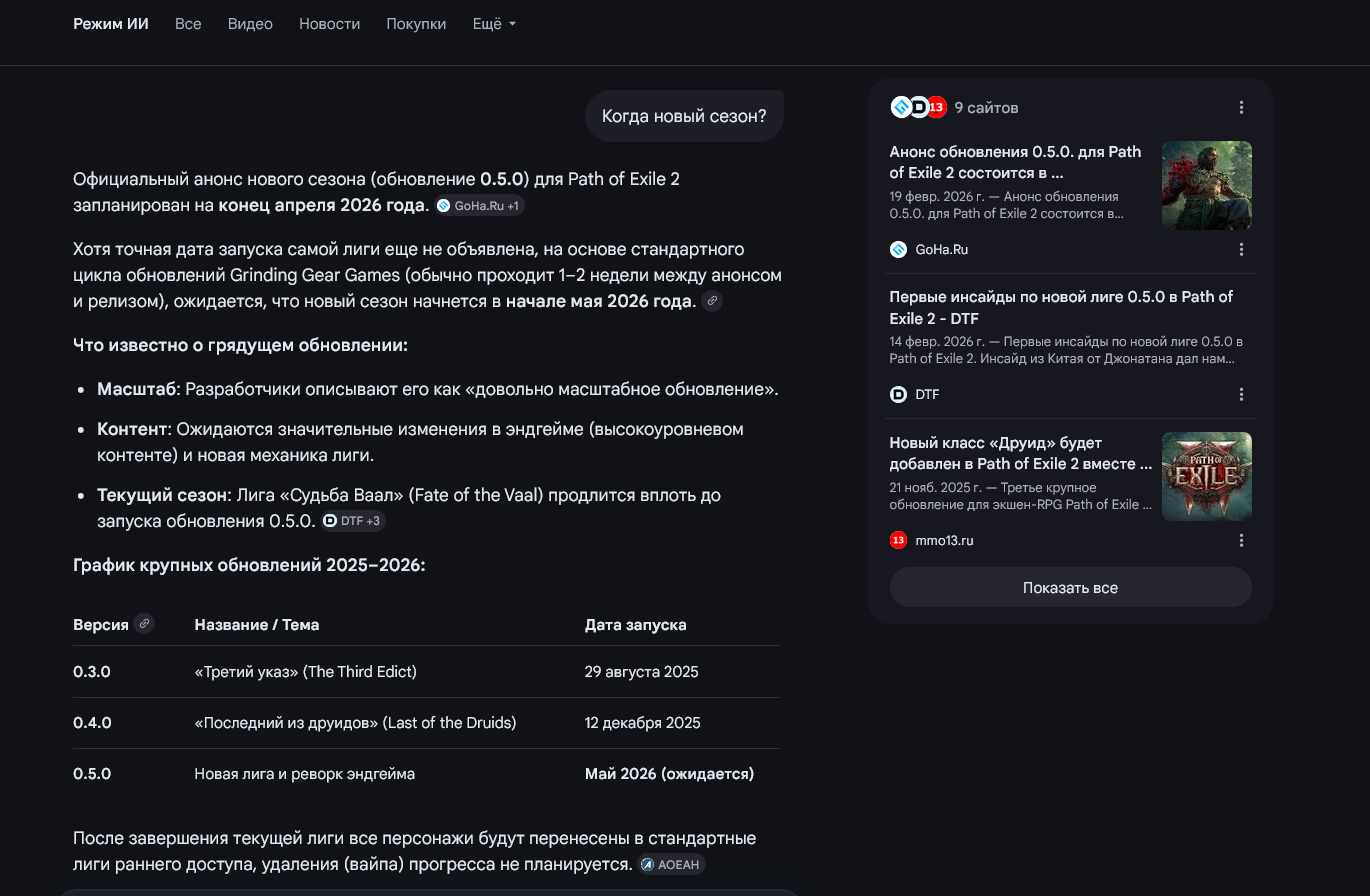Open article «Анонс обновления 0.5.0. для Path of Exile 2»
The height and width of the screenshot is (896, 1370).
[1015, 162]
